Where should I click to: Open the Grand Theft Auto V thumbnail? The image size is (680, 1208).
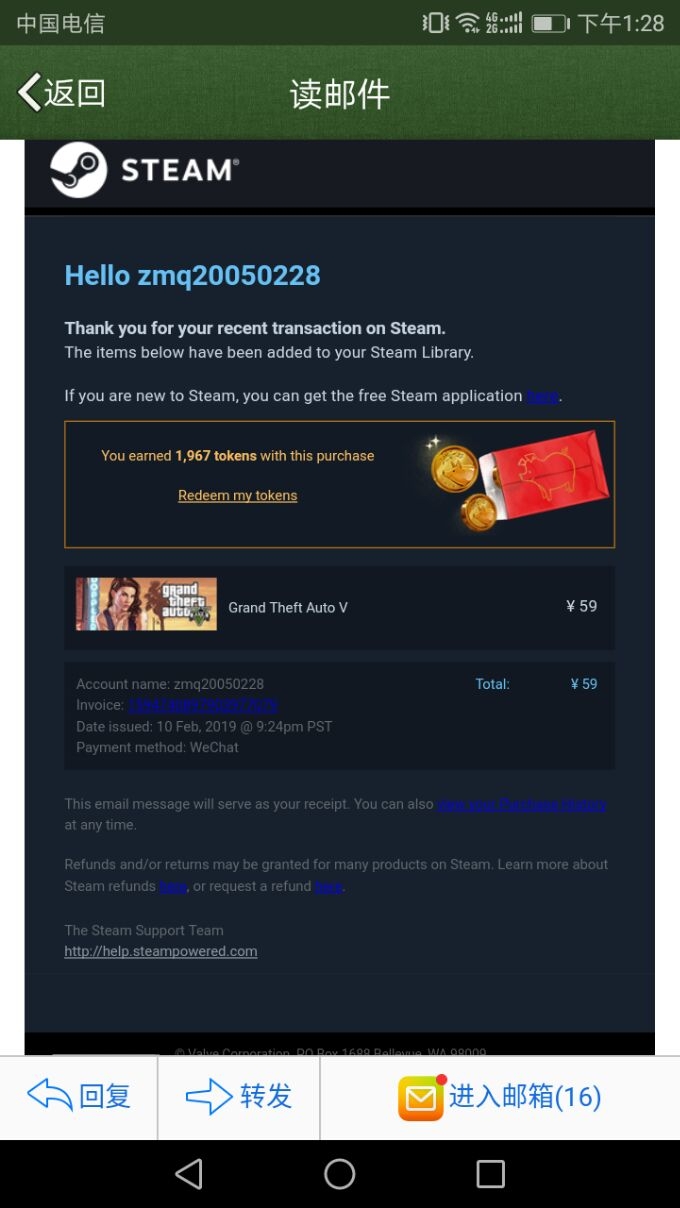pos(146,604)
